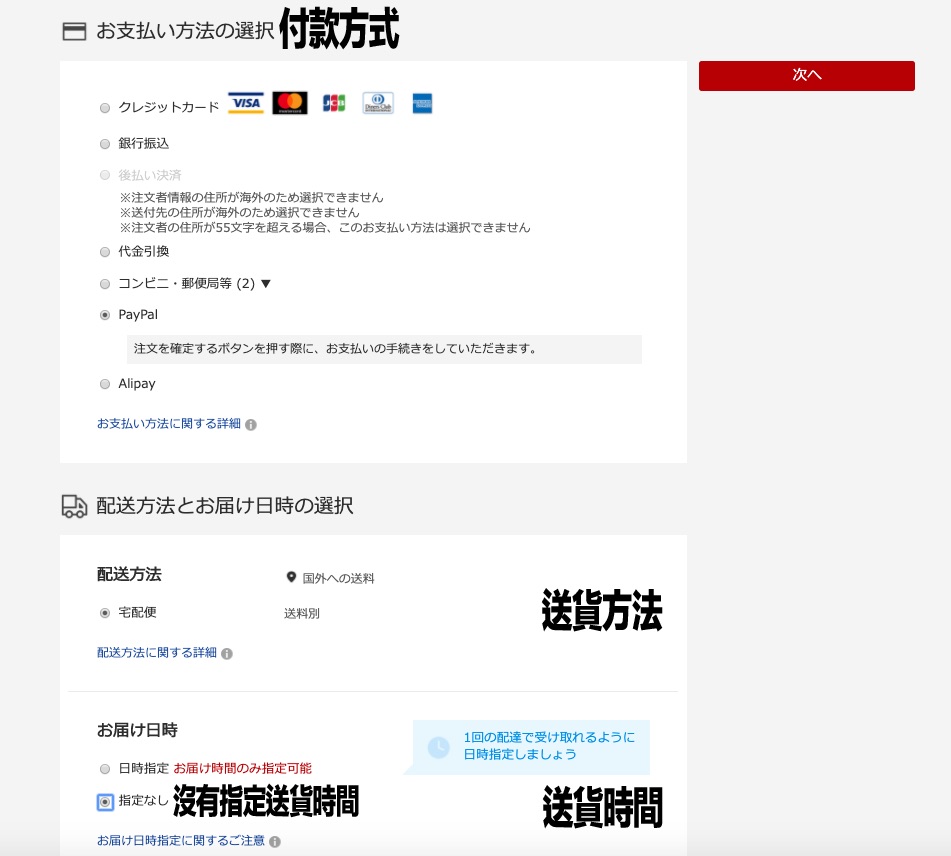Image resolution: width=951 pixels, height=856 pixels.
Task: Click the note about 55文字を超える場合
Action: tap(325, 227)
